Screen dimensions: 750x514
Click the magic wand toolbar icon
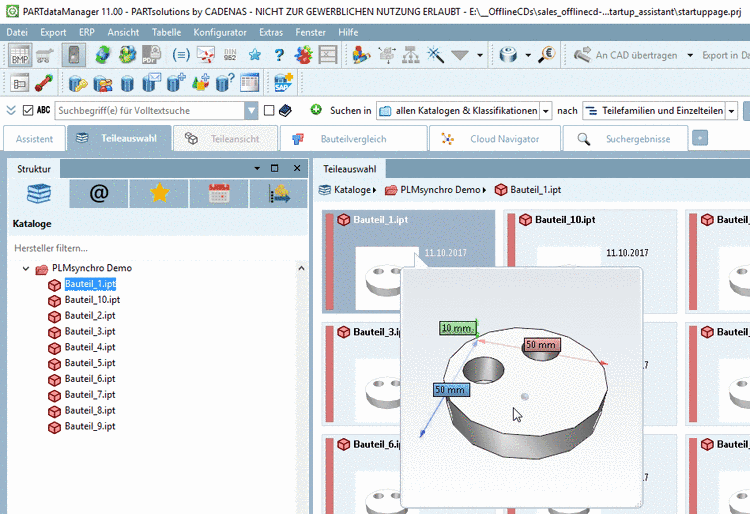pos(435,55)
